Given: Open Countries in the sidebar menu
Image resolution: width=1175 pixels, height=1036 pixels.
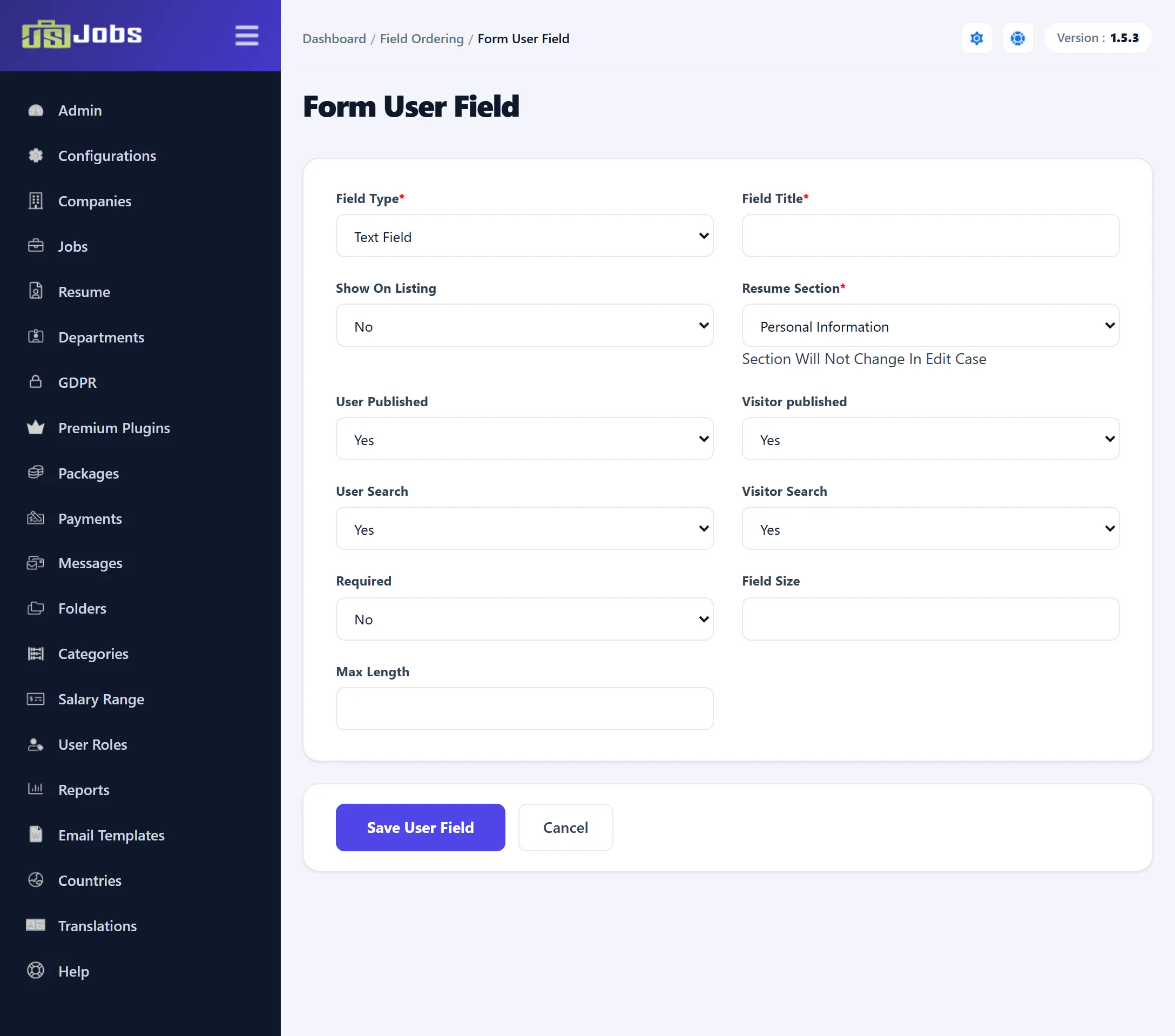Looking at the screenshot, I should click(90, 882).
